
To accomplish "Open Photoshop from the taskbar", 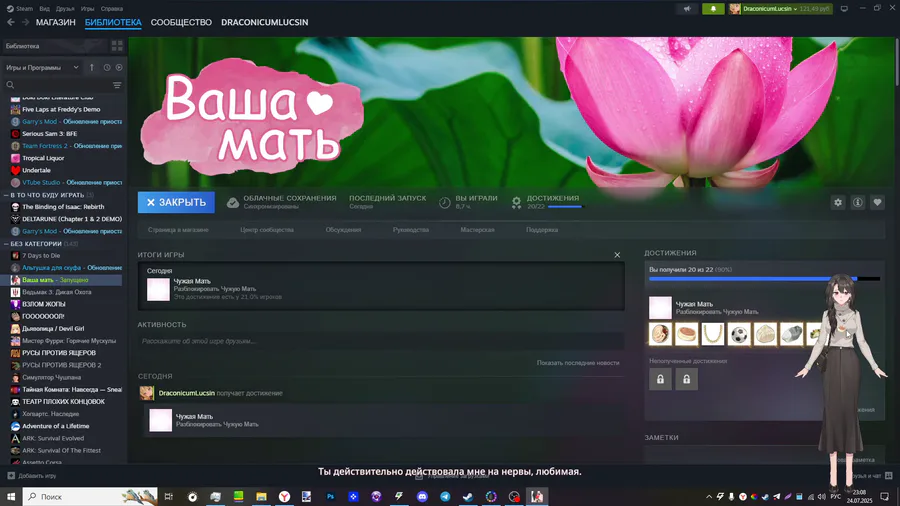I will point(330,496).
